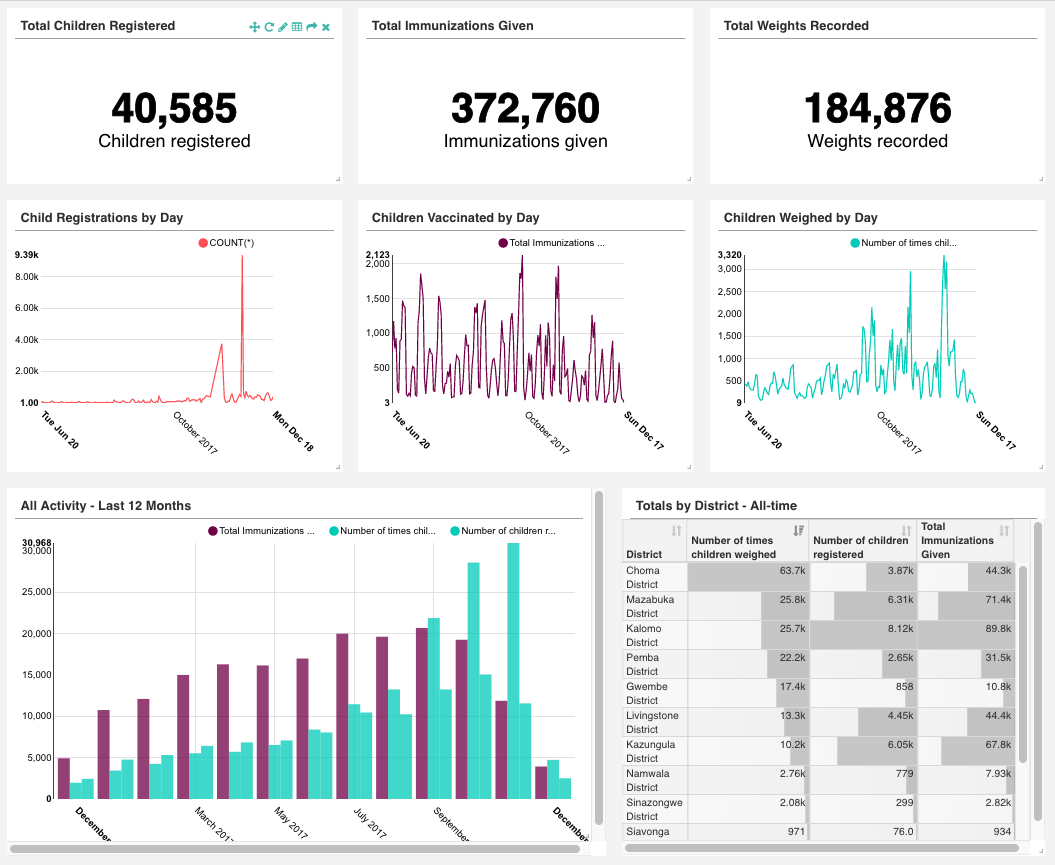
Task: Click the 934 immunizations cell for Siavonga
Action: click(x=966, y=831)
